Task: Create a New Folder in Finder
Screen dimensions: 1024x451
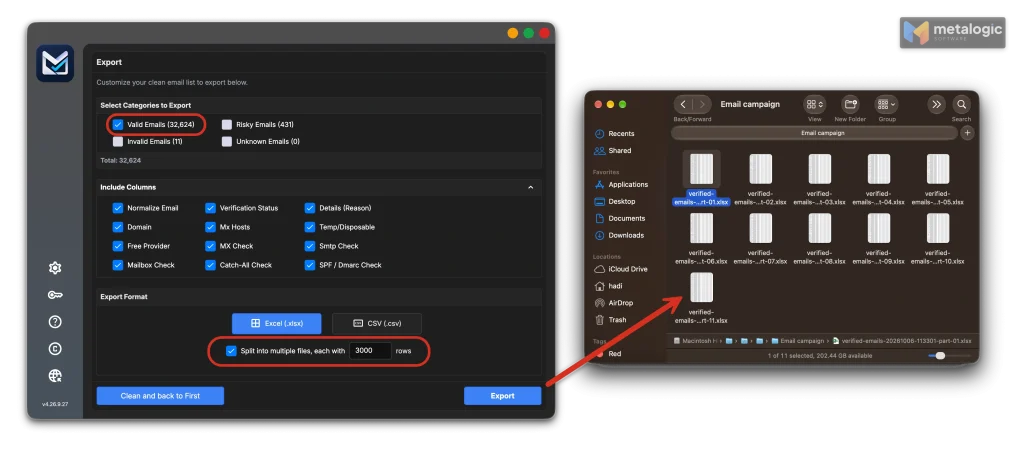Action: click(850, 104)
